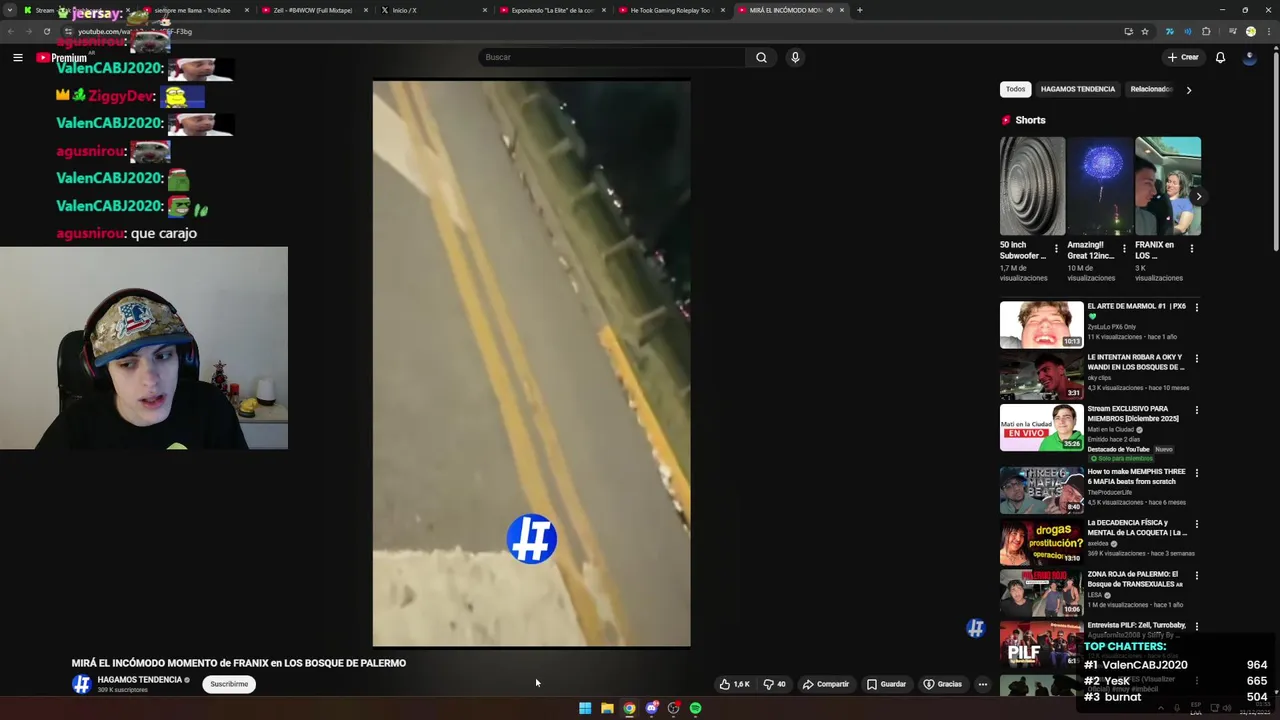
Task: Mute the playing MIRÁ EL INCÓMODO tab
Action: tap(829, 10)
